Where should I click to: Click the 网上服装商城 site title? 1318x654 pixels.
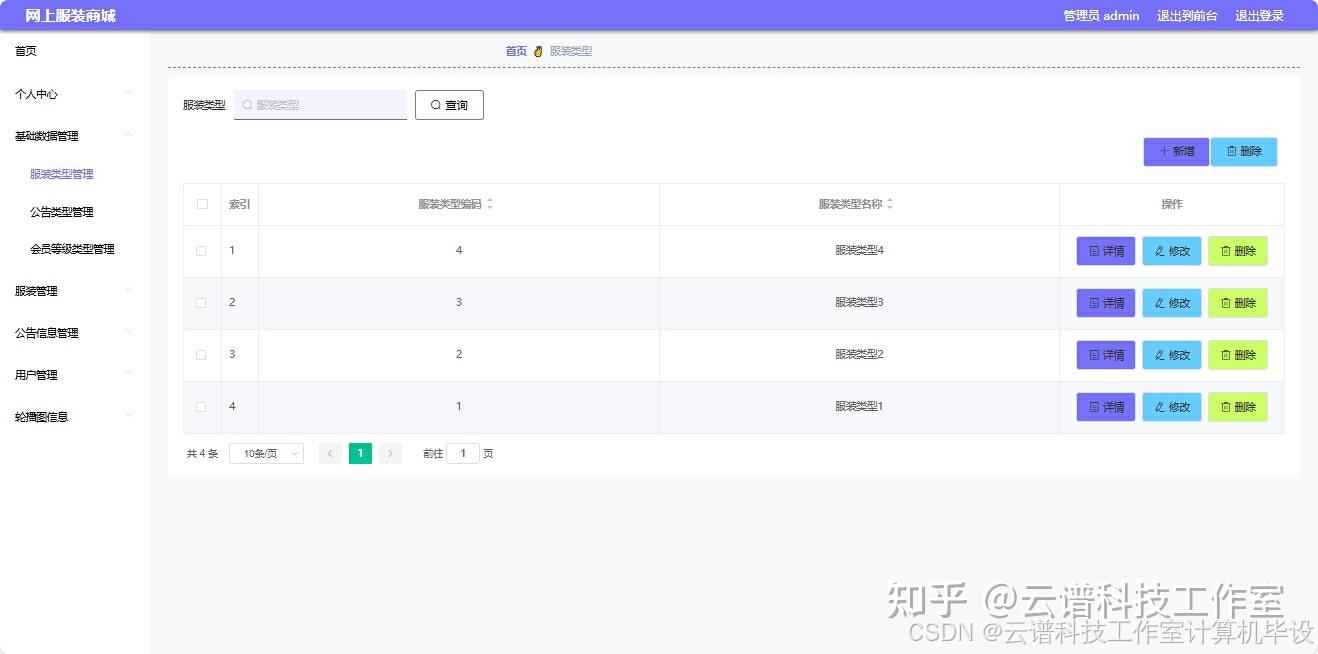[x=70, y=16]
